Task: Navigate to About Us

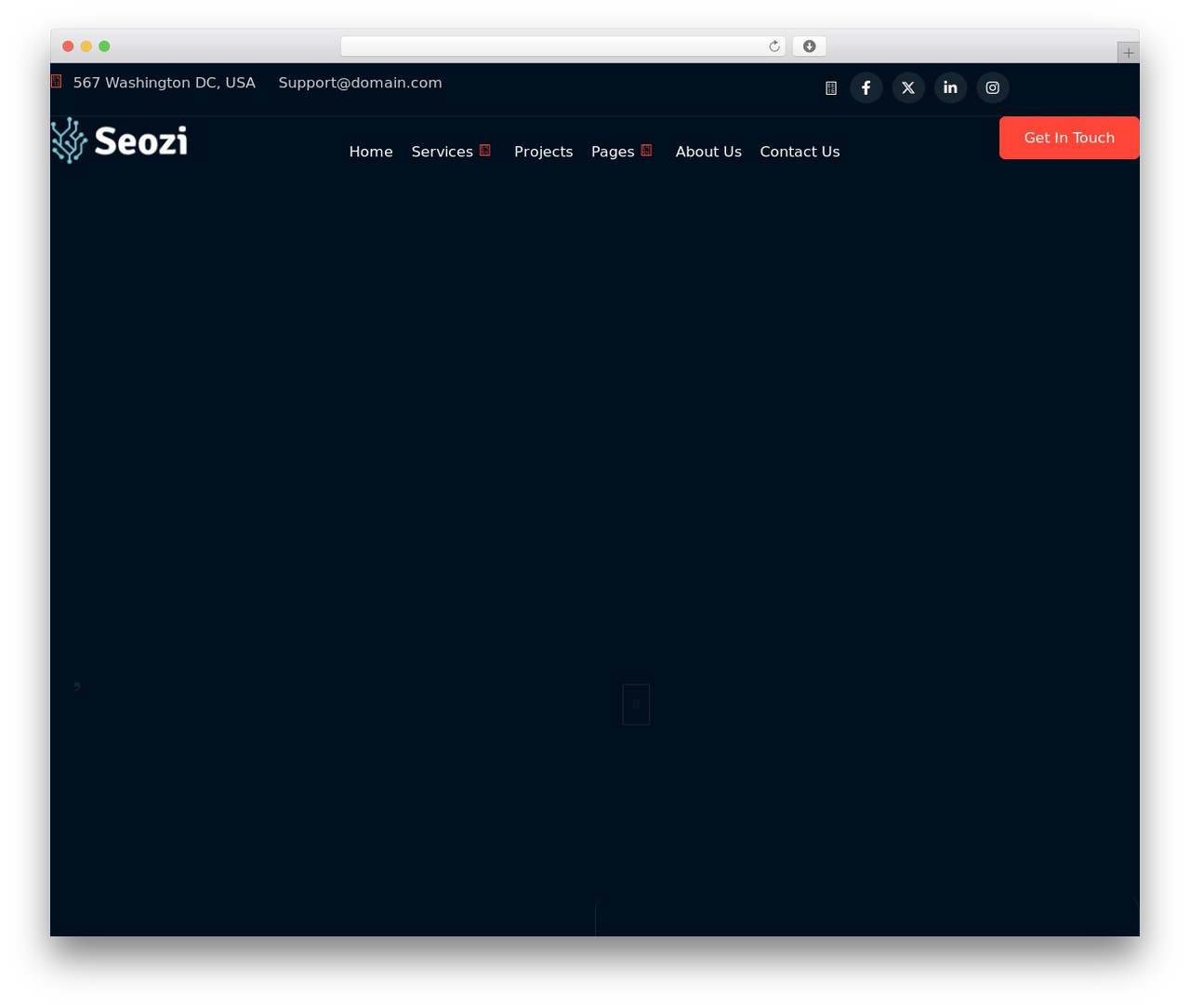Action: tap(708, 152)
